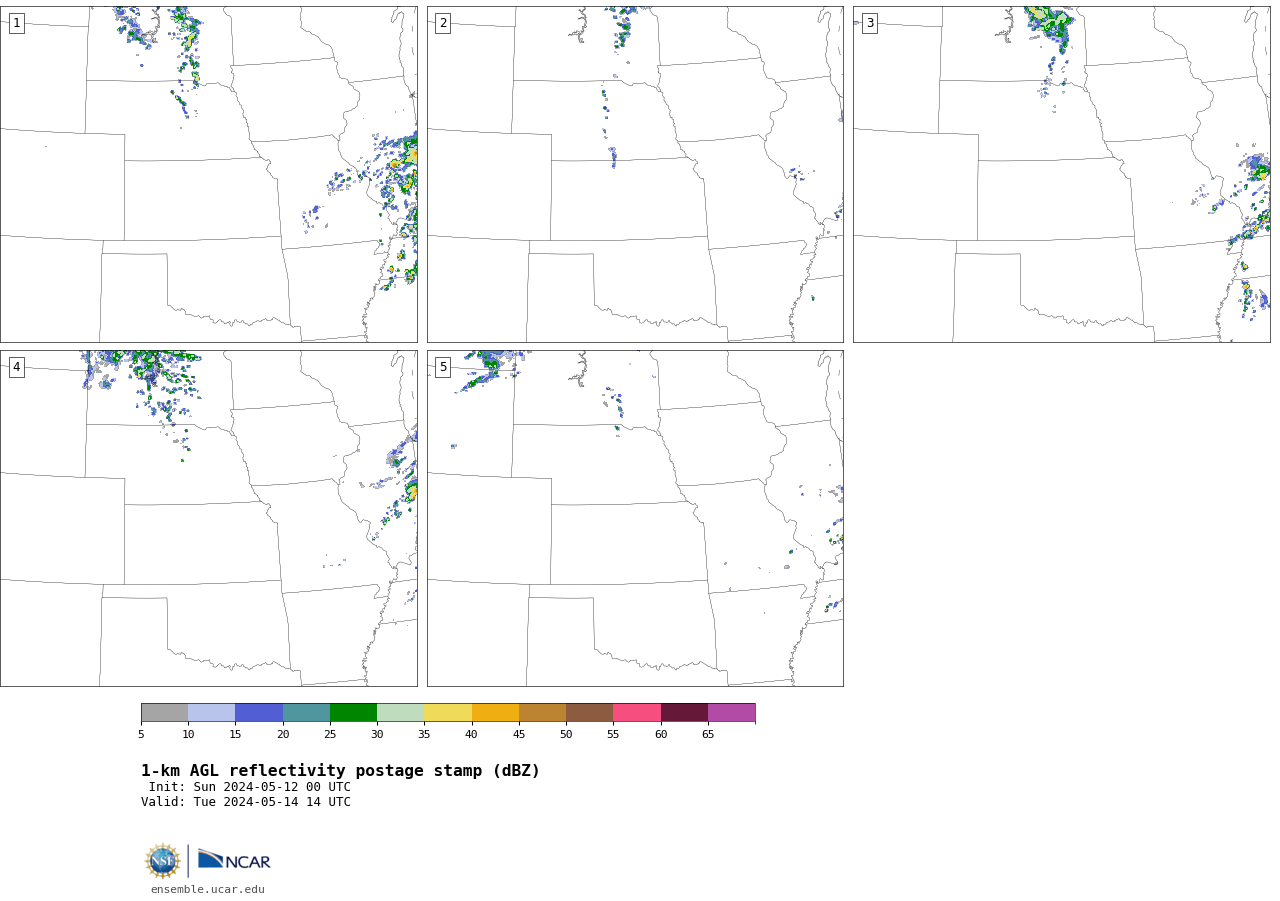Click the maroon 60-65 dBZ swatch
This screenshot has height=901, width=1280.
[x=684, y=712]
